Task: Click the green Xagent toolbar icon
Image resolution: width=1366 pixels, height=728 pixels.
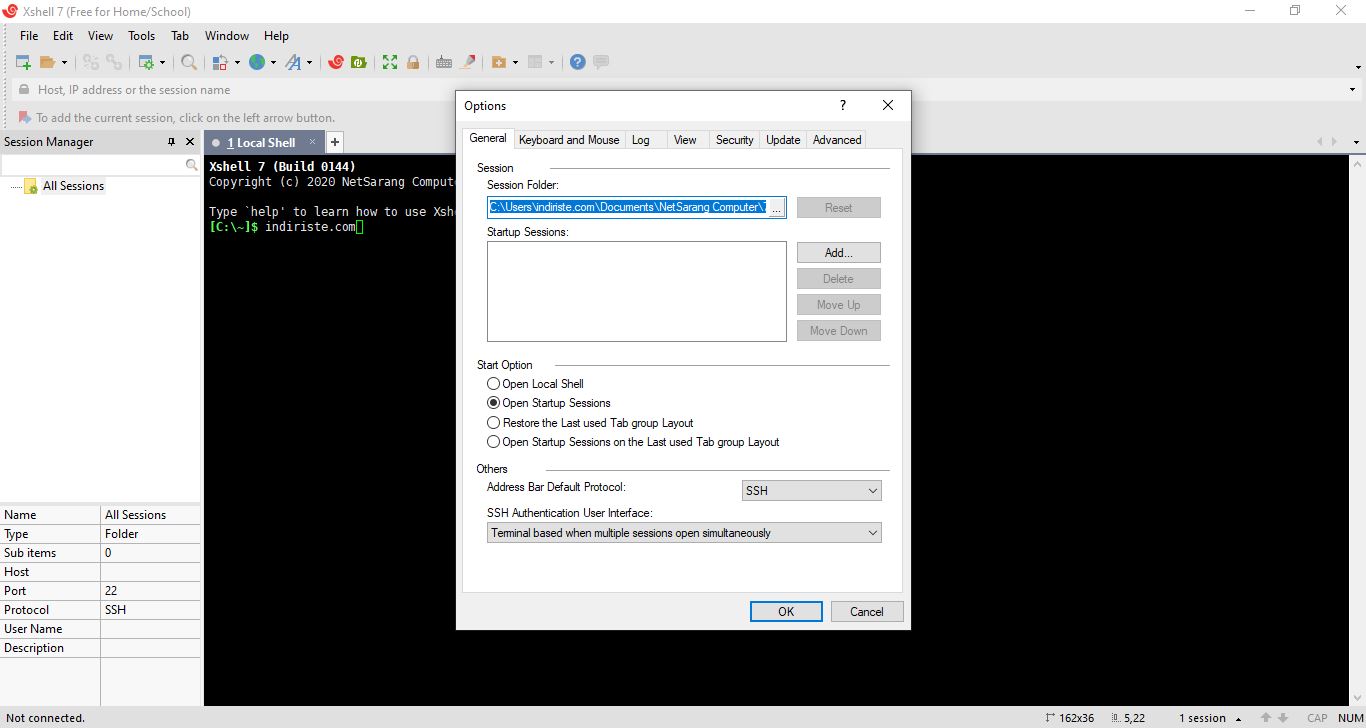Action: click(359, 62)
